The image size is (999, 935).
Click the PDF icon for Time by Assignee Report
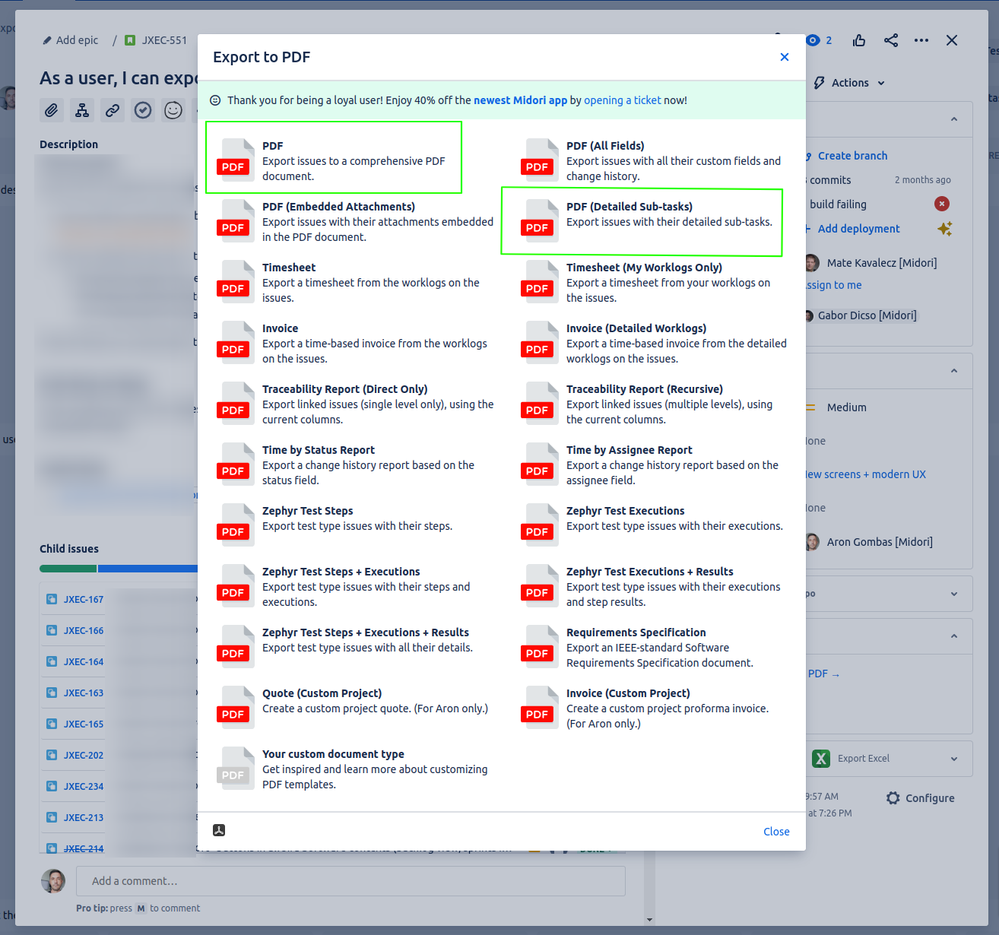pyautogui.click(x=540, y=464)
